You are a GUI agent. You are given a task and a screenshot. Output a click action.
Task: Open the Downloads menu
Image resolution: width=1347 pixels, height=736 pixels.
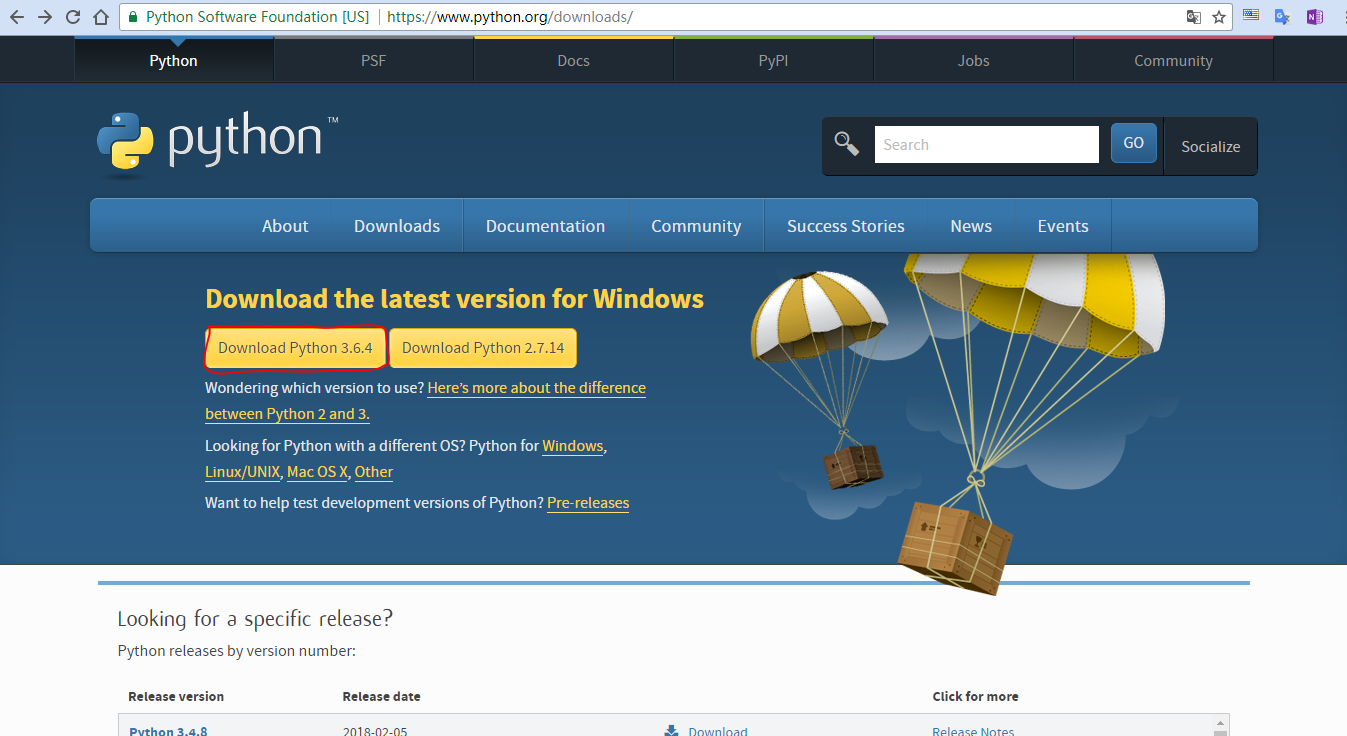pos(397,226)
